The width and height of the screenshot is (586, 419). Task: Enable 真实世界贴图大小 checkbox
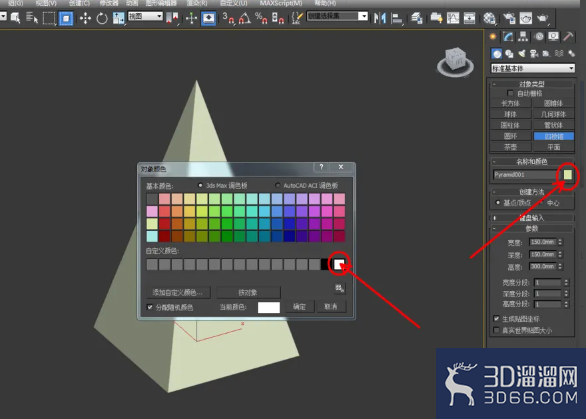click(496, 330)
